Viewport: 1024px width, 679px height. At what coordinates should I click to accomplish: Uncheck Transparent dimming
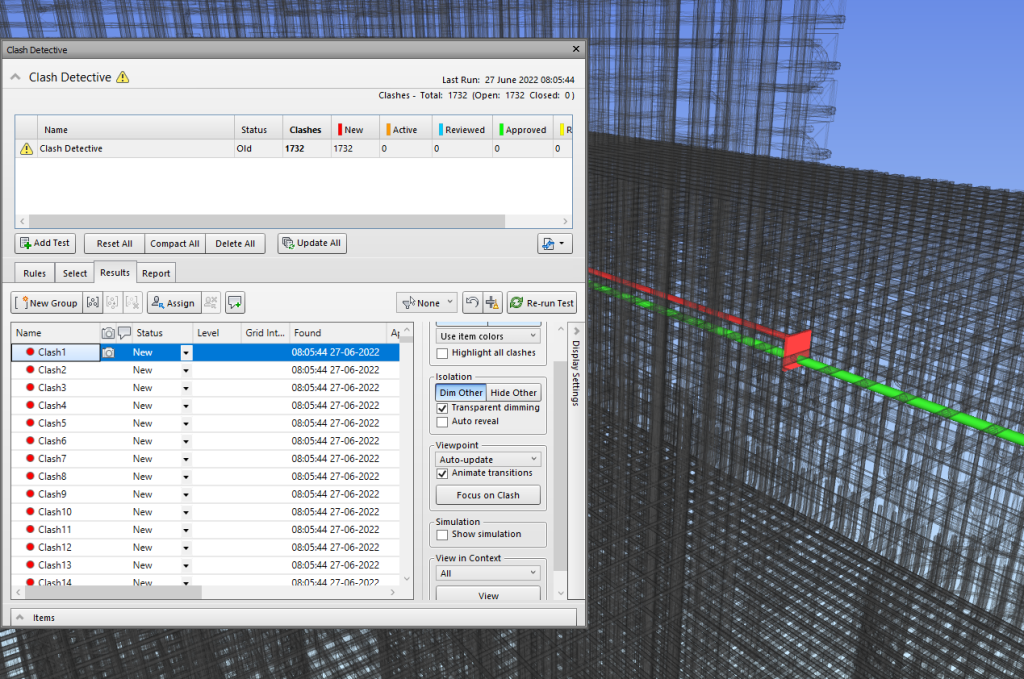point(443,408)
